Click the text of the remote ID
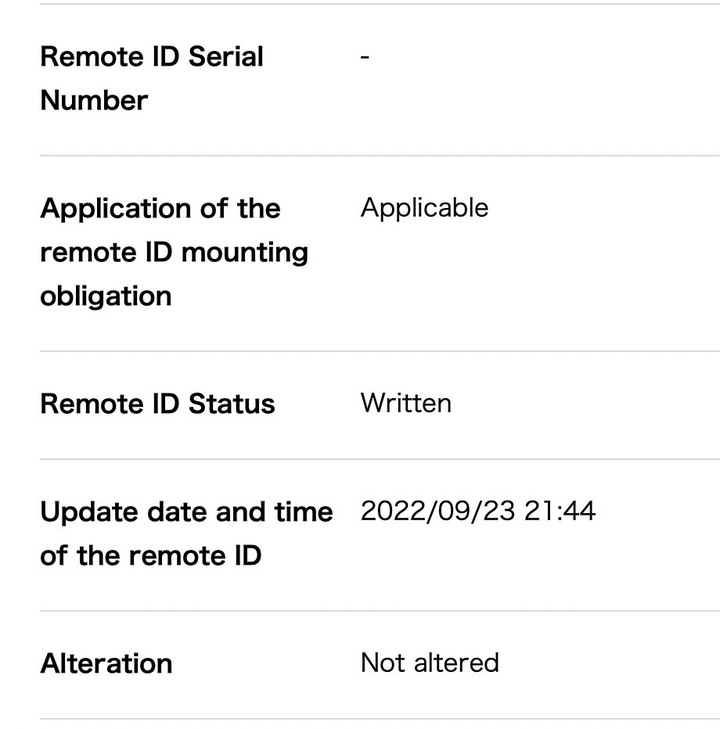The width and height of the screenshot is (720, 729). point(151,556)
